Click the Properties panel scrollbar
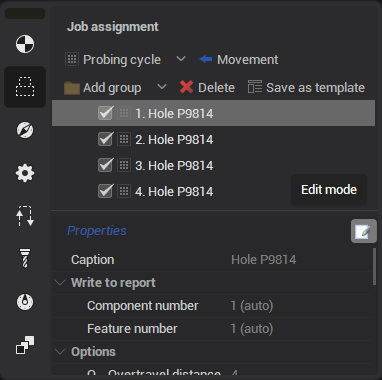Viewport: 382px width, 380px height. 375,267
